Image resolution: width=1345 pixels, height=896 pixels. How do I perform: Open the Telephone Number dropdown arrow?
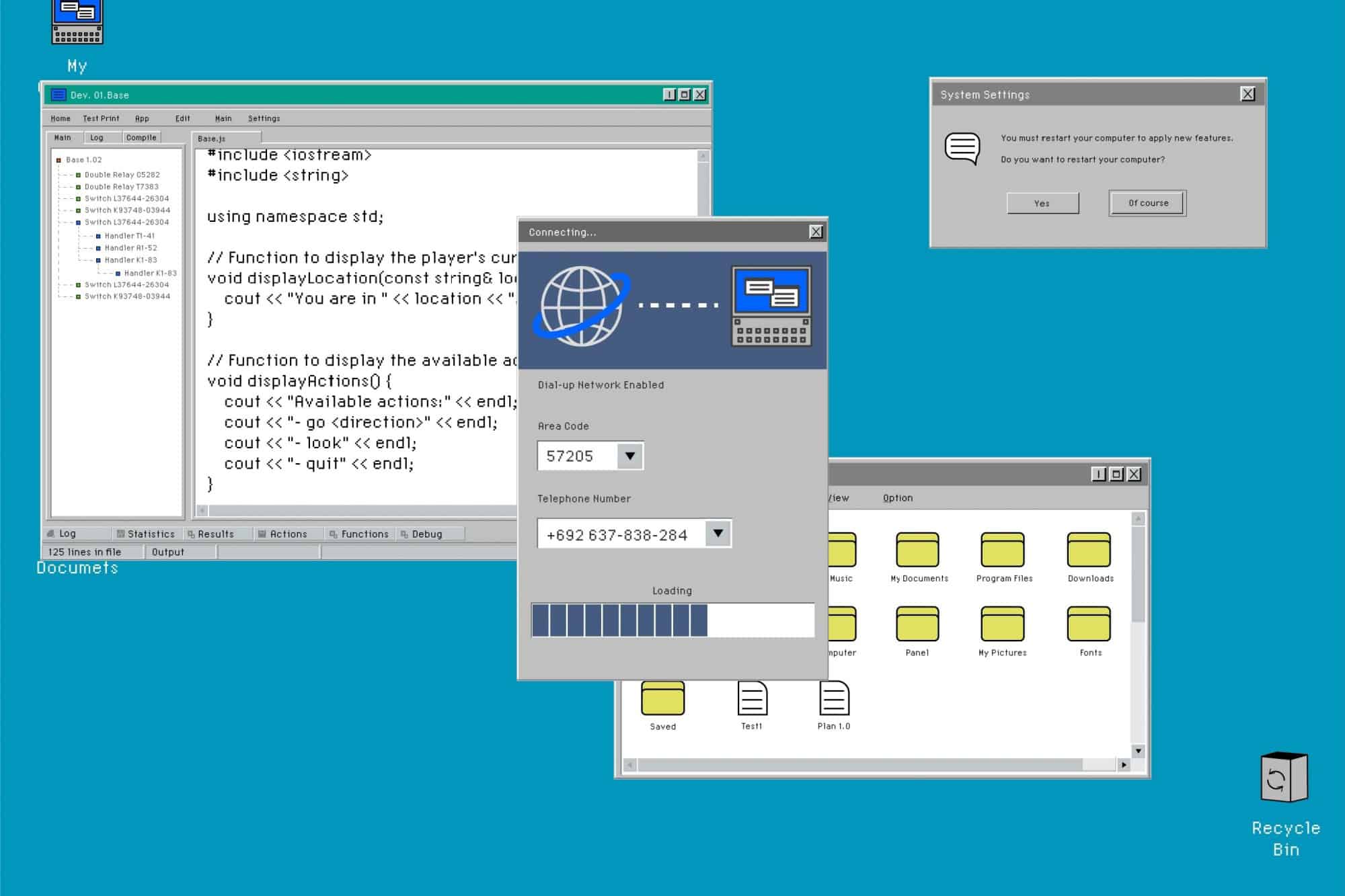click(x=718, y=534)
